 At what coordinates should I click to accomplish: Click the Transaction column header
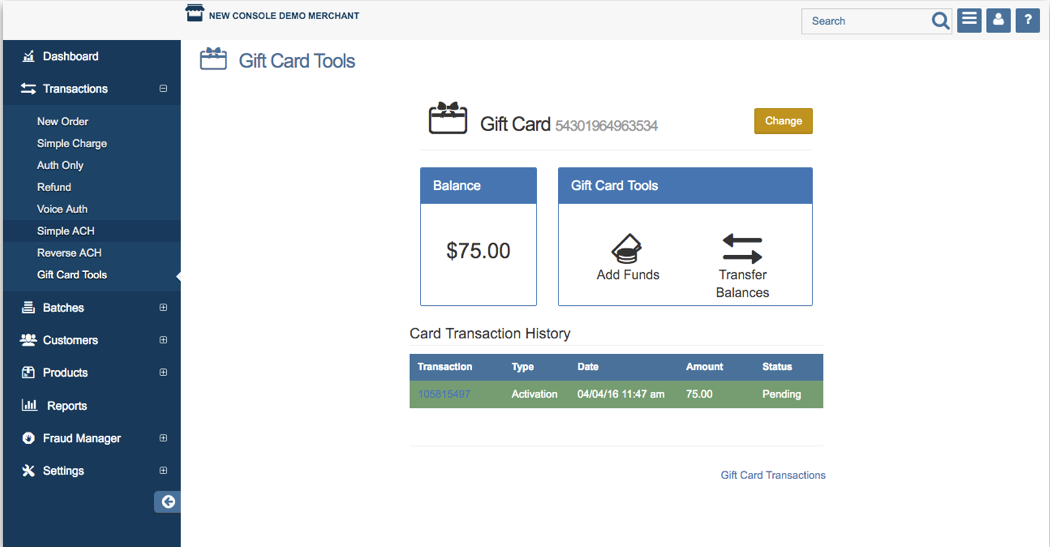(x=445, y=367)
